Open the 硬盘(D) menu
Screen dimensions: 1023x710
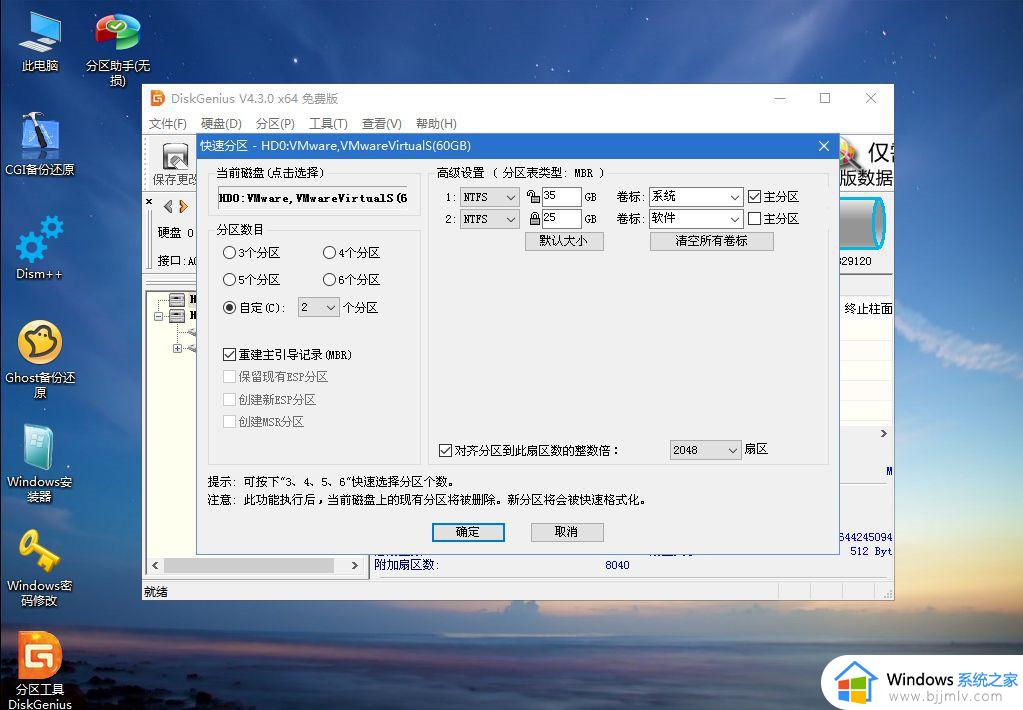tap(221, 124)
